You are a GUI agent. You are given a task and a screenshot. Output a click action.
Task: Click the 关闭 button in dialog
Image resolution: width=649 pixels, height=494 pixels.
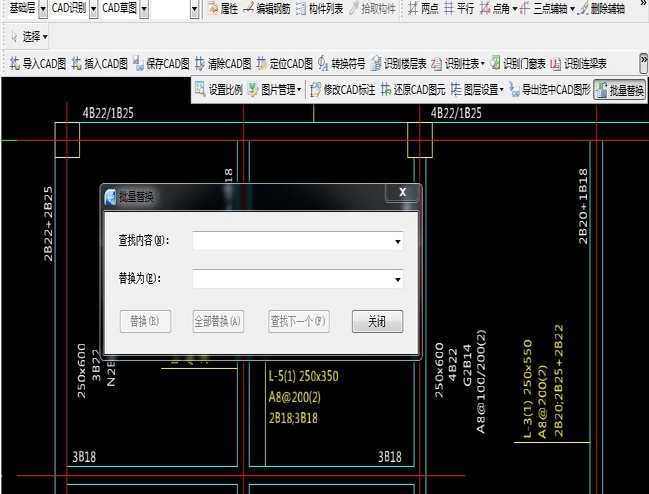point(377,321)
